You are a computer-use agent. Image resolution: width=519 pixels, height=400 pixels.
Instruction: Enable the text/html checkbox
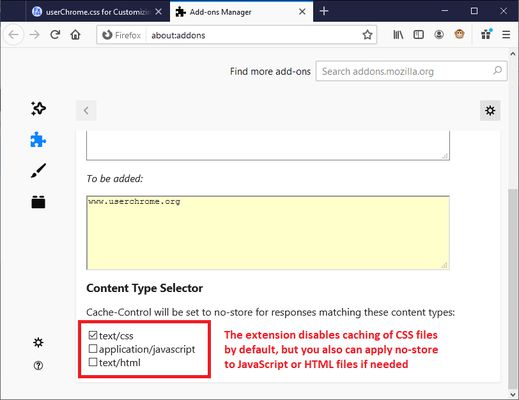point(93,362)
